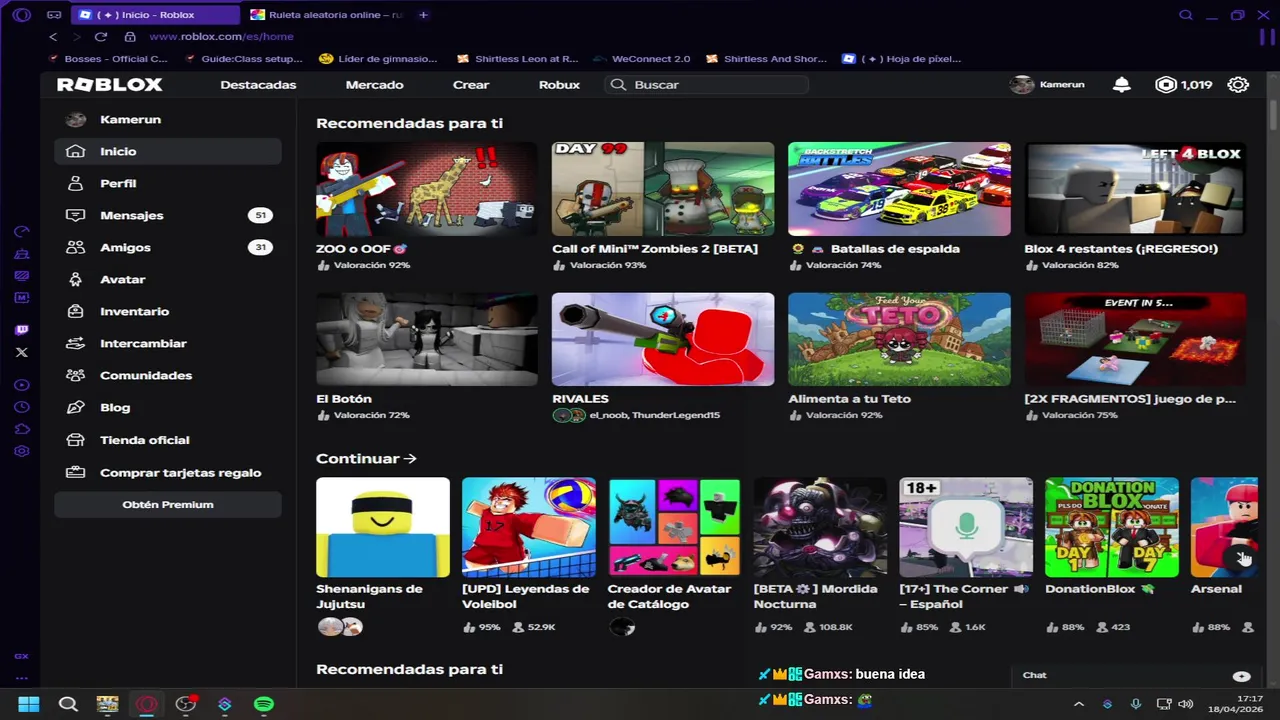Viewport: 1280px width, 720px height.
Task: Open the WeConnect 2.0 bookmark
Action: [x=641, y=59]
